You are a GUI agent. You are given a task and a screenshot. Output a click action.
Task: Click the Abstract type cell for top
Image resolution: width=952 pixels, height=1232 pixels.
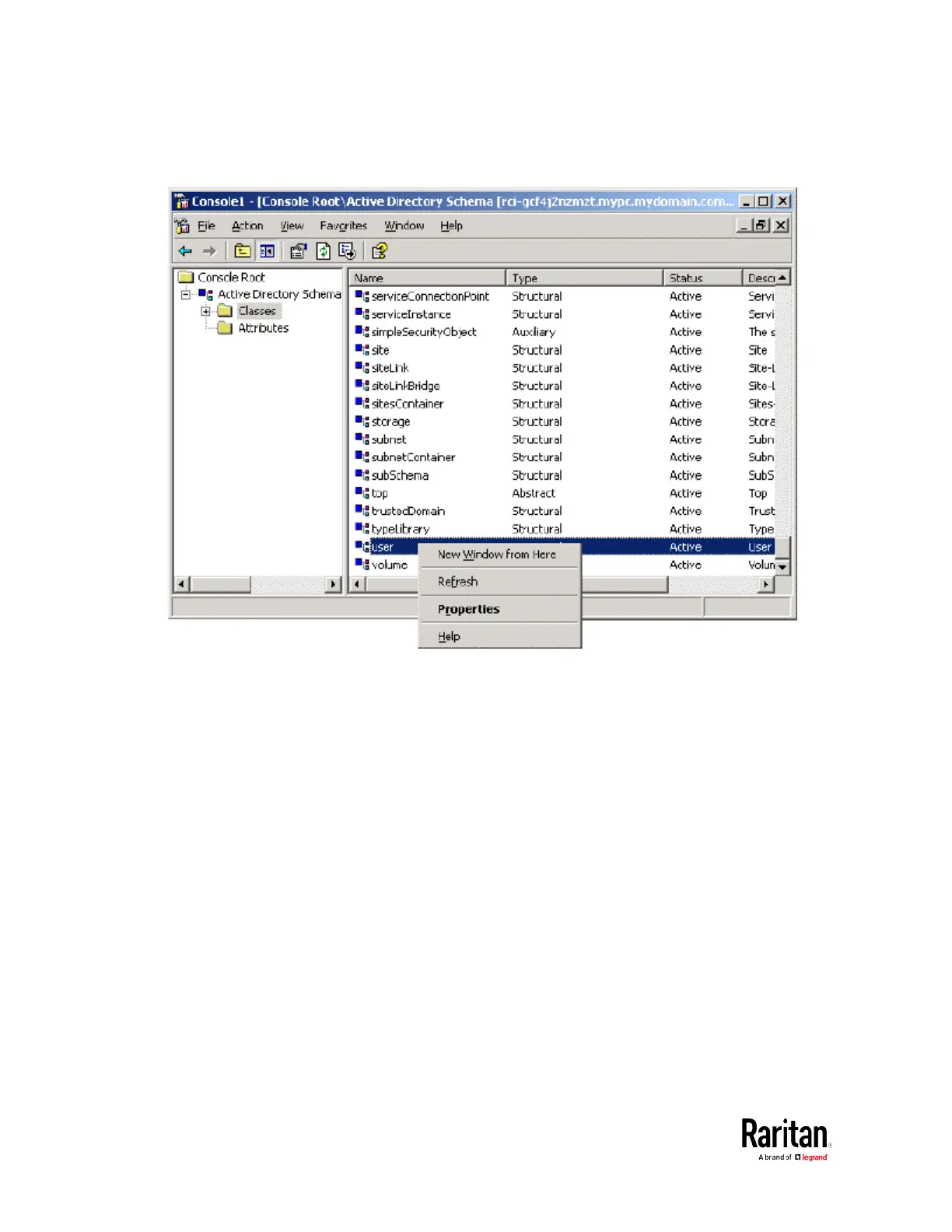(534, 493)
